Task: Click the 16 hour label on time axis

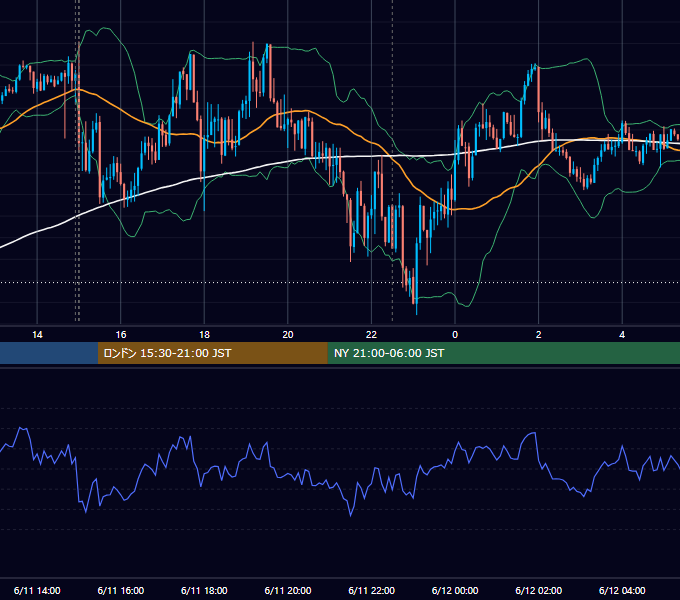Action: point(121,335)
